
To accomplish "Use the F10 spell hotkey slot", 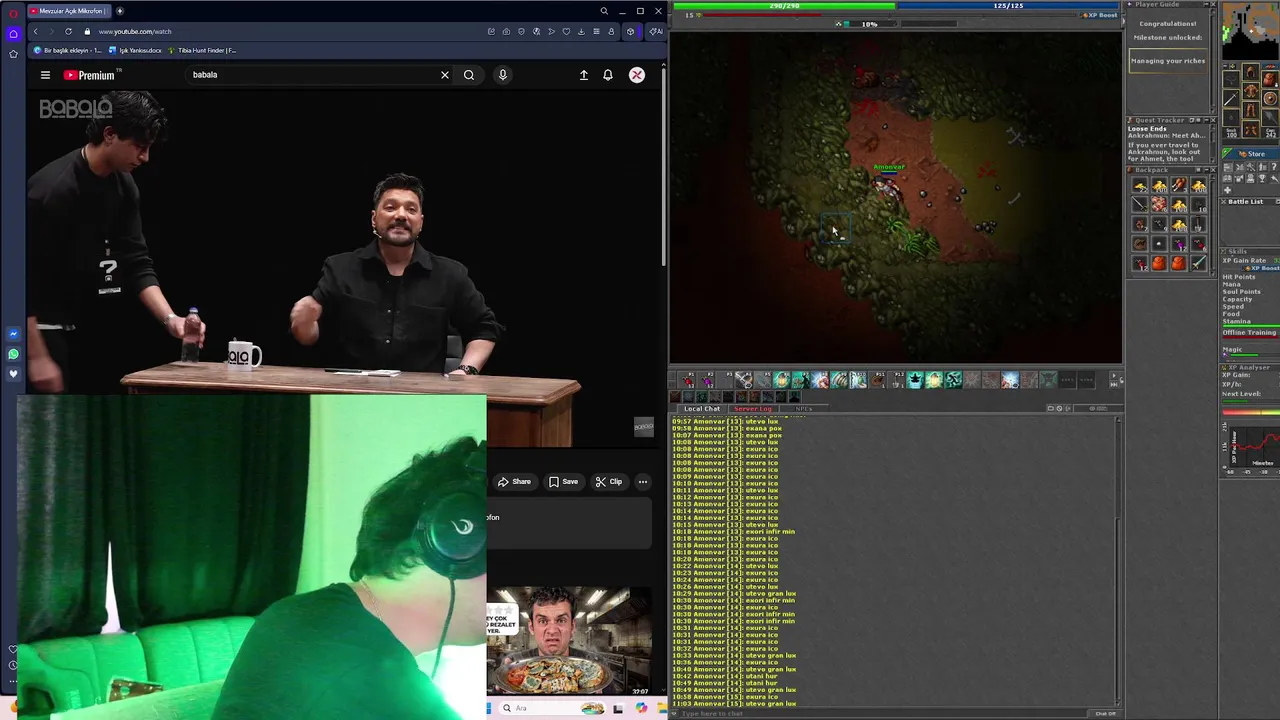I will [x=858, y=380].
